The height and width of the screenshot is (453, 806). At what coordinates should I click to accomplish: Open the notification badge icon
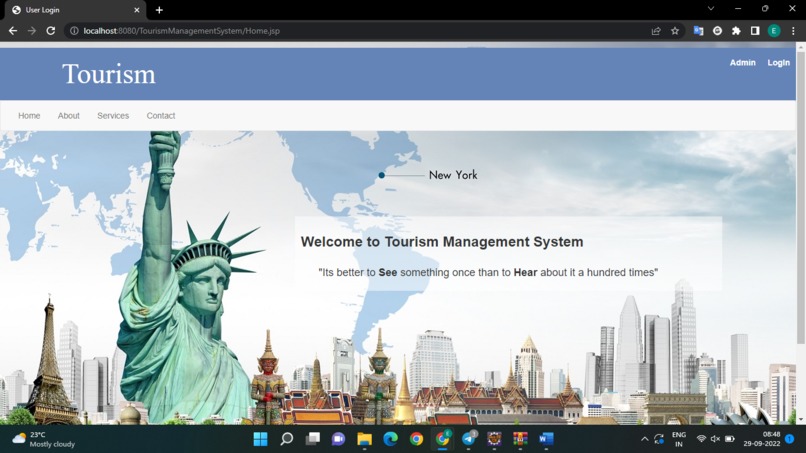coord(790,439)
